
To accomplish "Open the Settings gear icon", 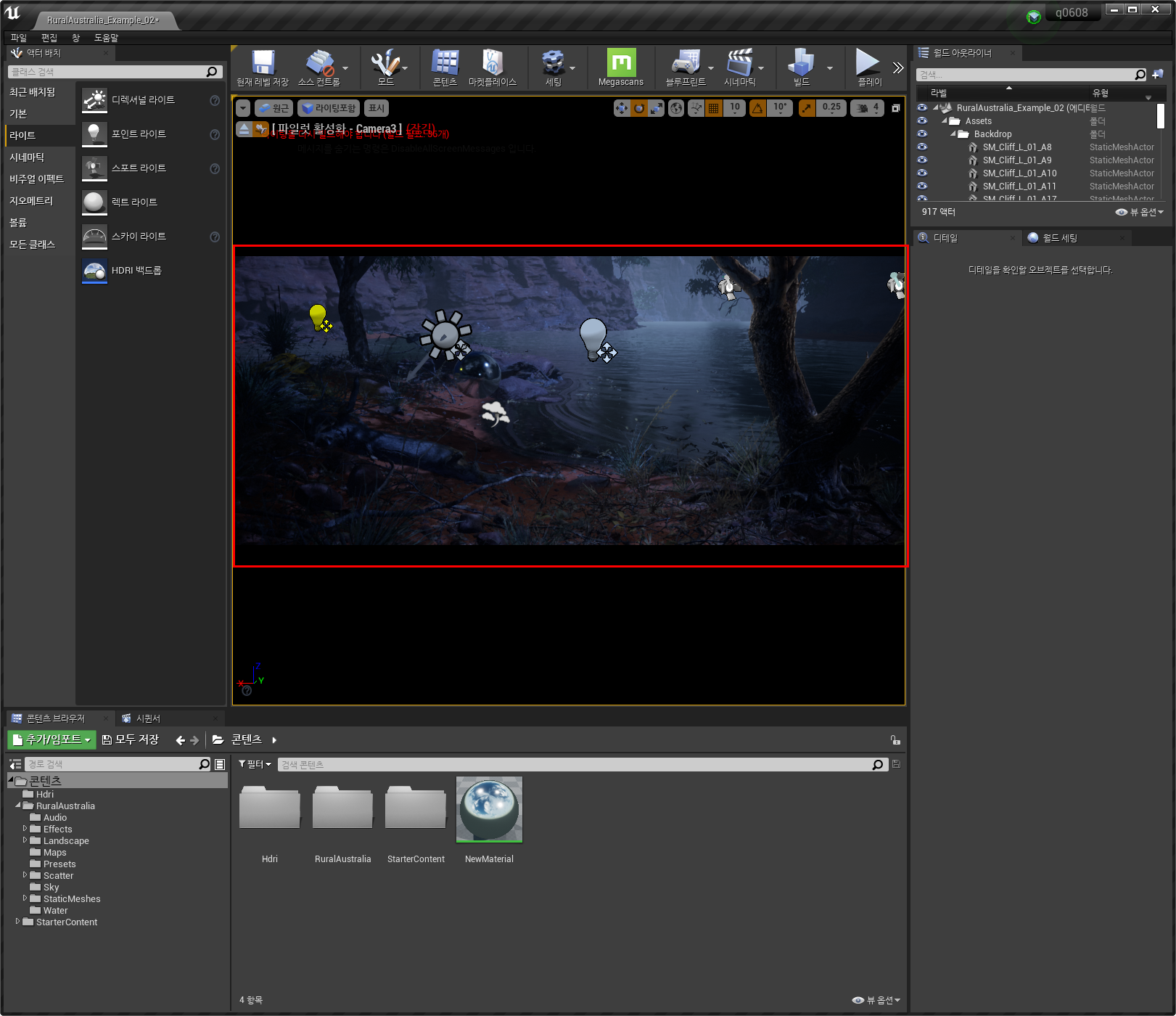I will coord(554,64).
